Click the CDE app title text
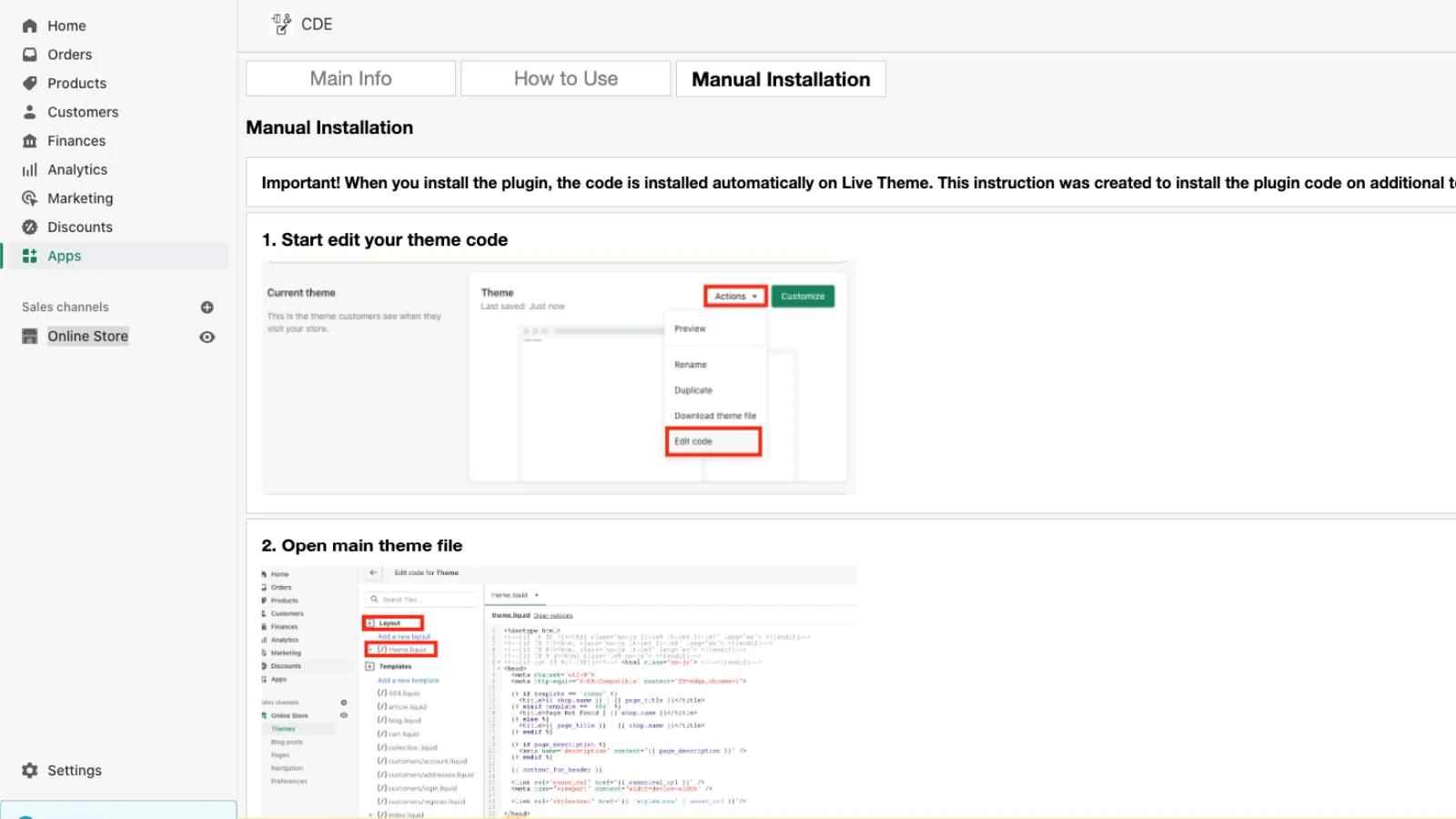Screen dimensions: 1456x819 [x=317, y=25]
